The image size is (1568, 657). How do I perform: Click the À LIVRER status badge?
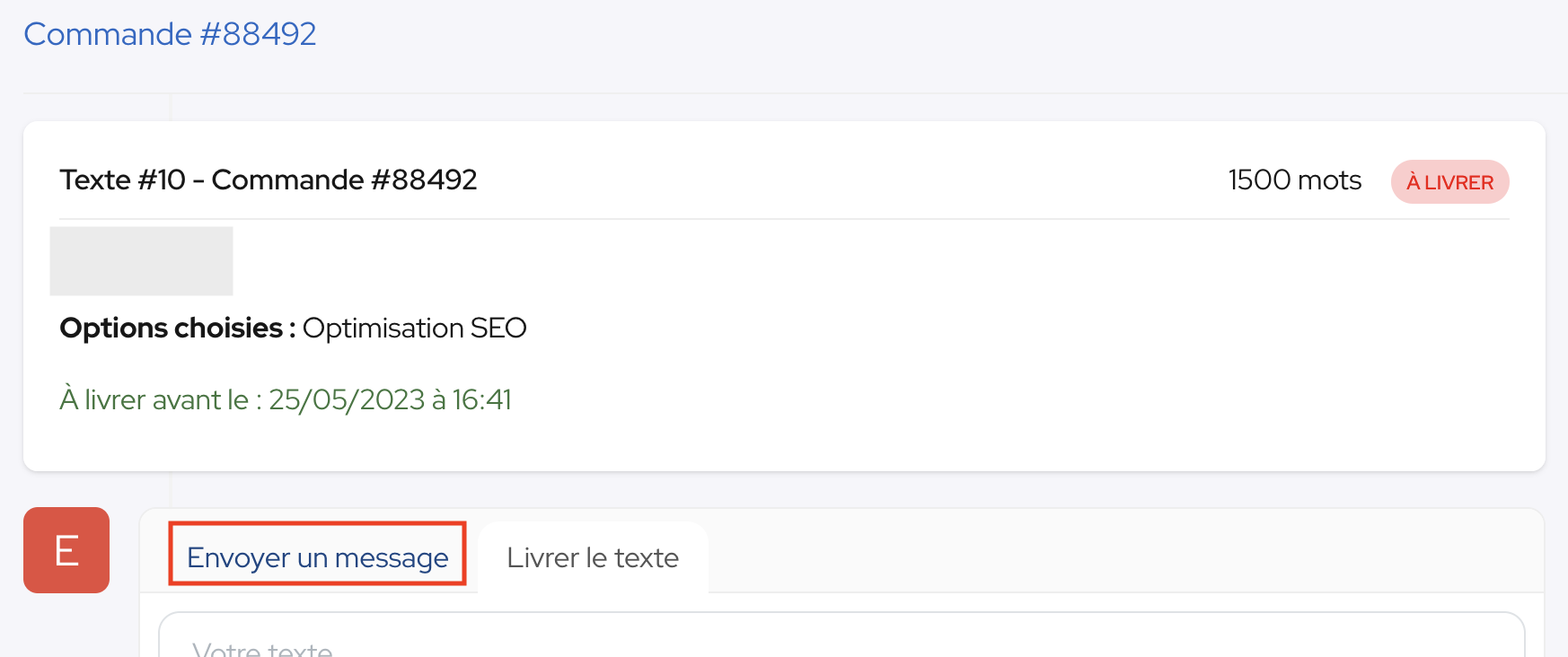tap(1449, 182)
